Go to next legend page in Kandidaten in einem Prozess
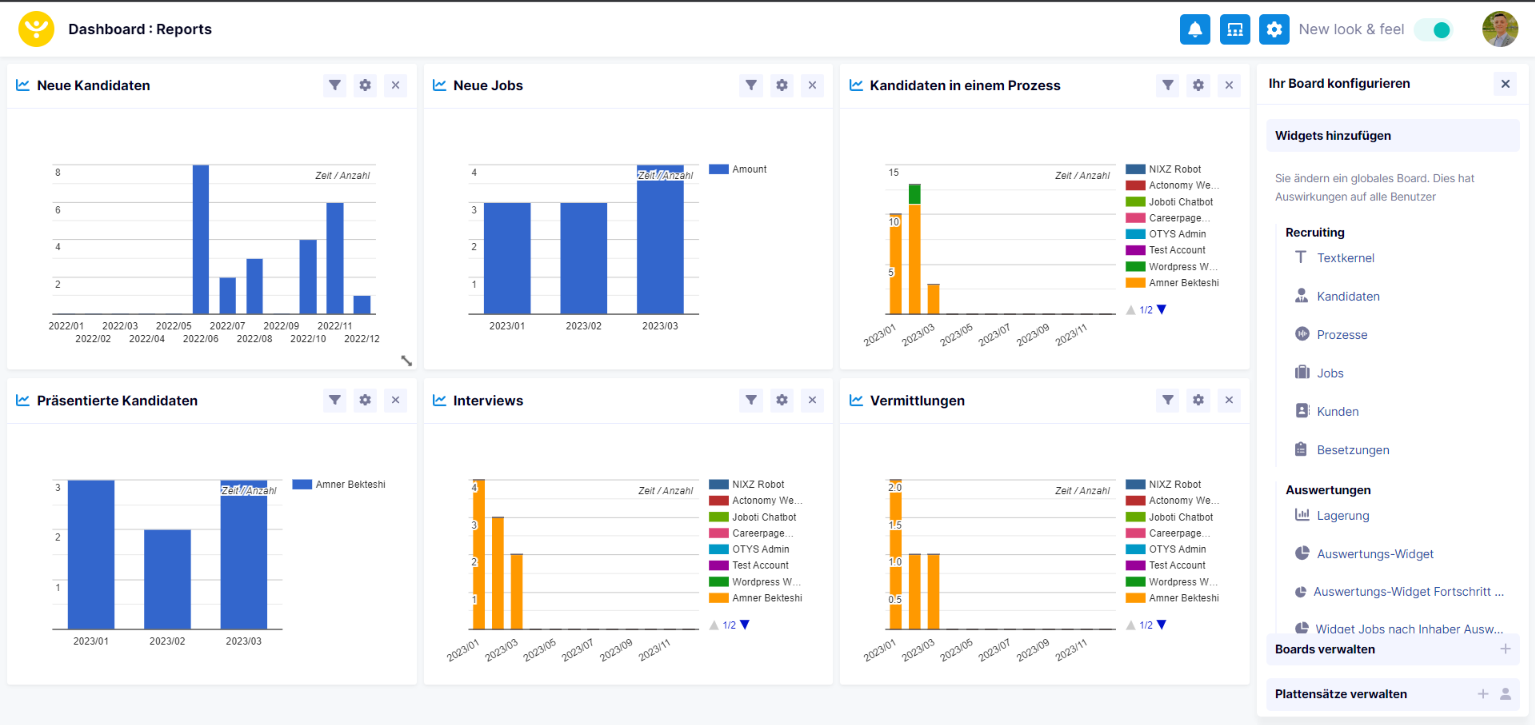 (x=1161, y=310)
